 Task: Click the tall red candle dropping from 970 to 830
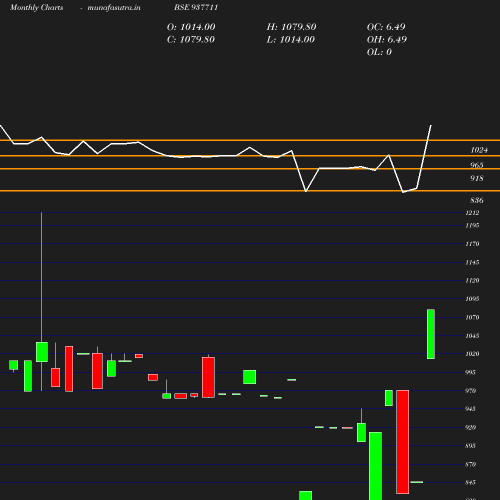[403, 442]
